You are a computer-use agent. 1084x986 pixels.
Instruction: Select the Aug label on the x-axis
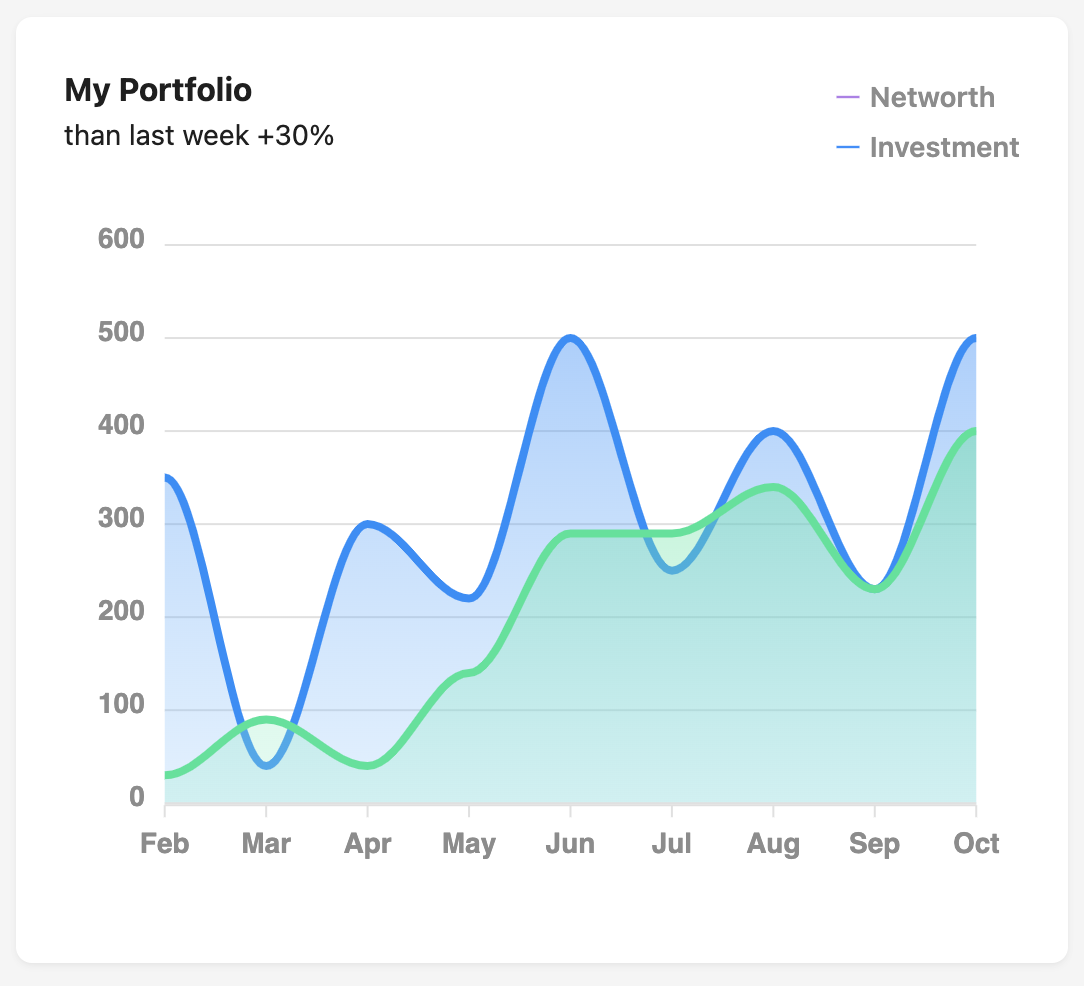point(773,843)
